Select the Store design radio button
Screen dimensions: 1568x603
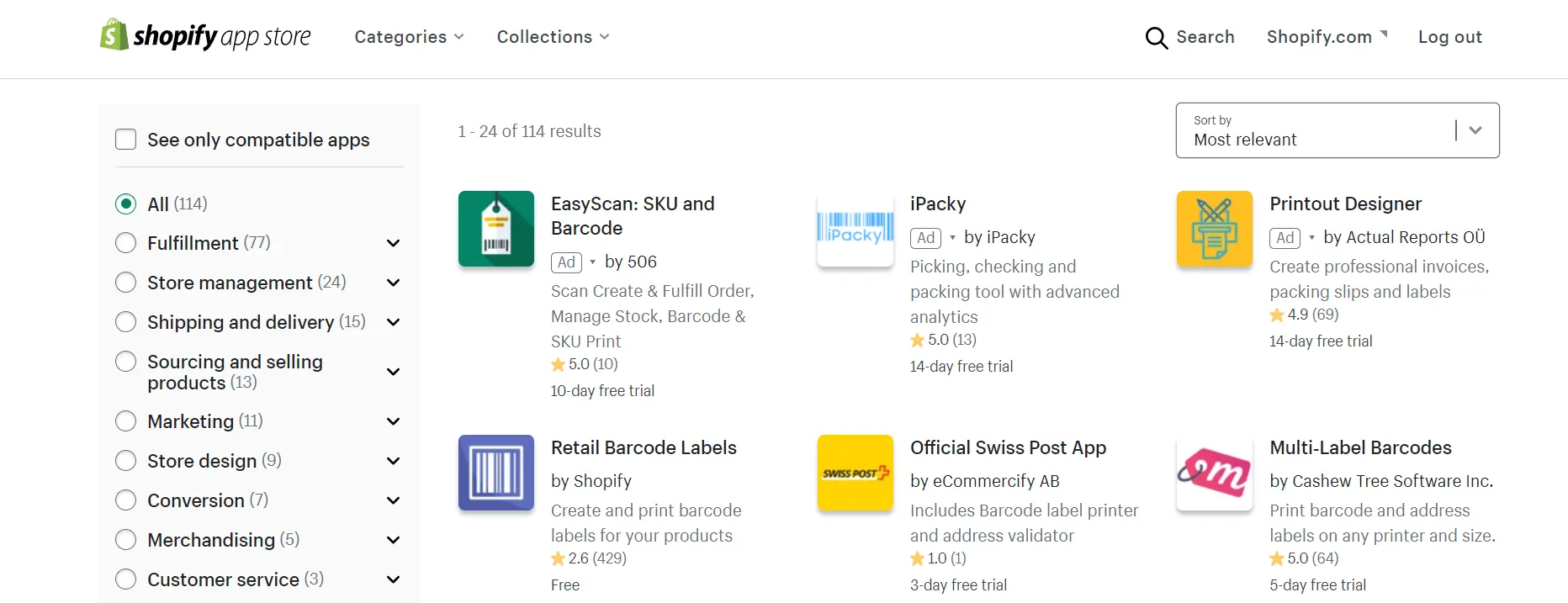pyautogui.click(x=126, y=461)
